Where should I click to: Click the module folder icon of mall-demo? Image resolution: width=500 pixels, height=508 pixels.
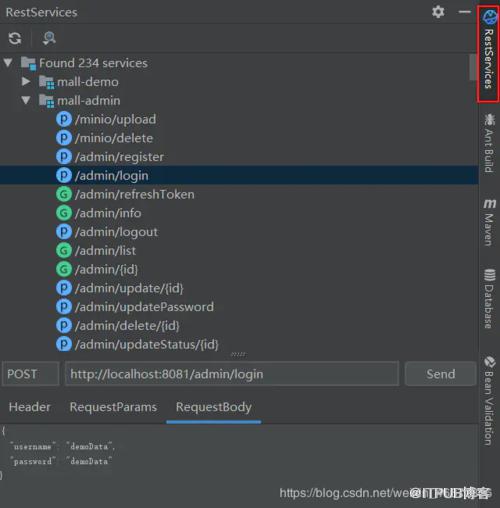point(46,82)
